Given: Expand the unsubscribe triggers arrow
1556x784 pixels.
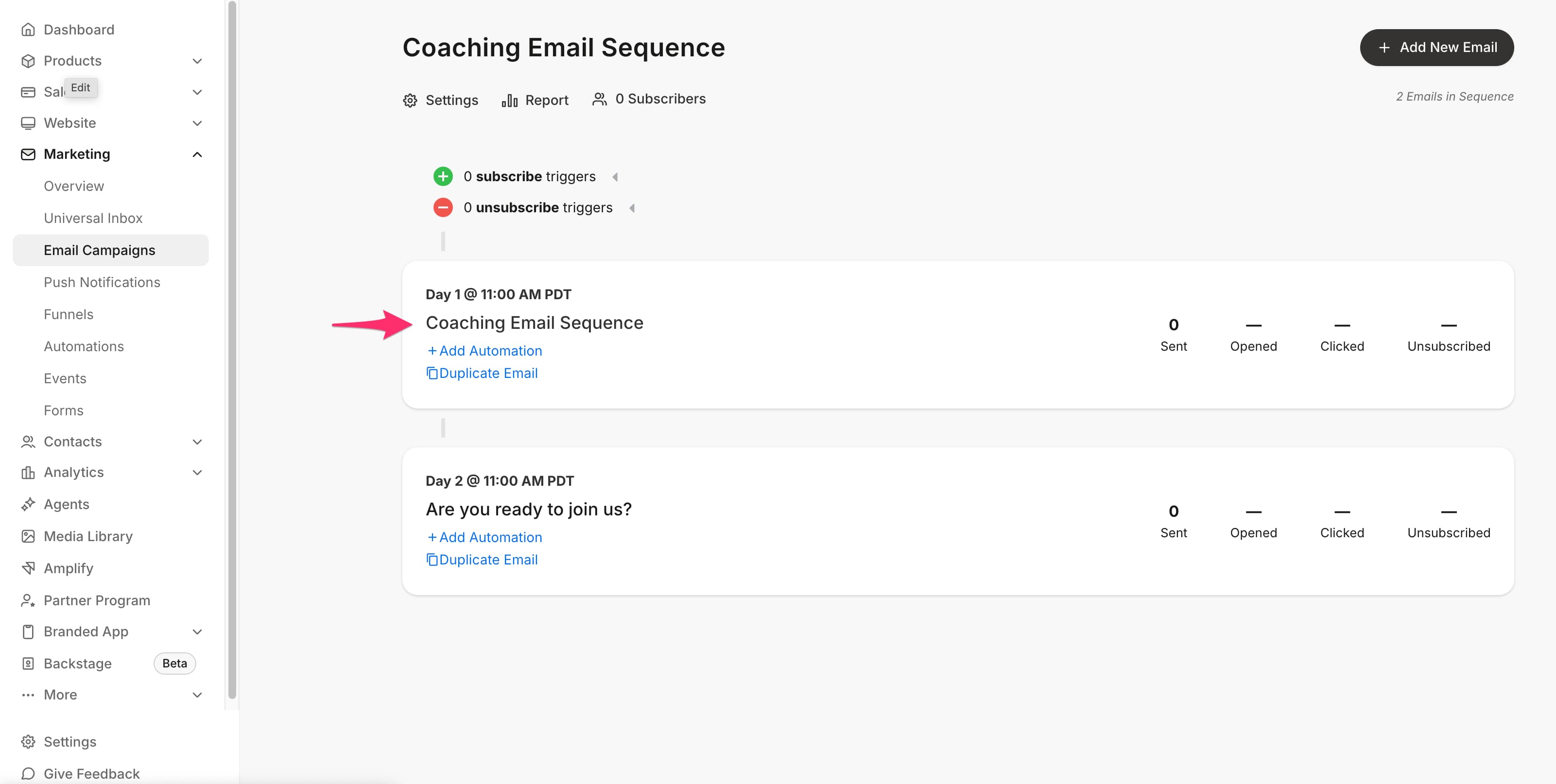Looking at the screenshot, I should click(x=632, y=208).
